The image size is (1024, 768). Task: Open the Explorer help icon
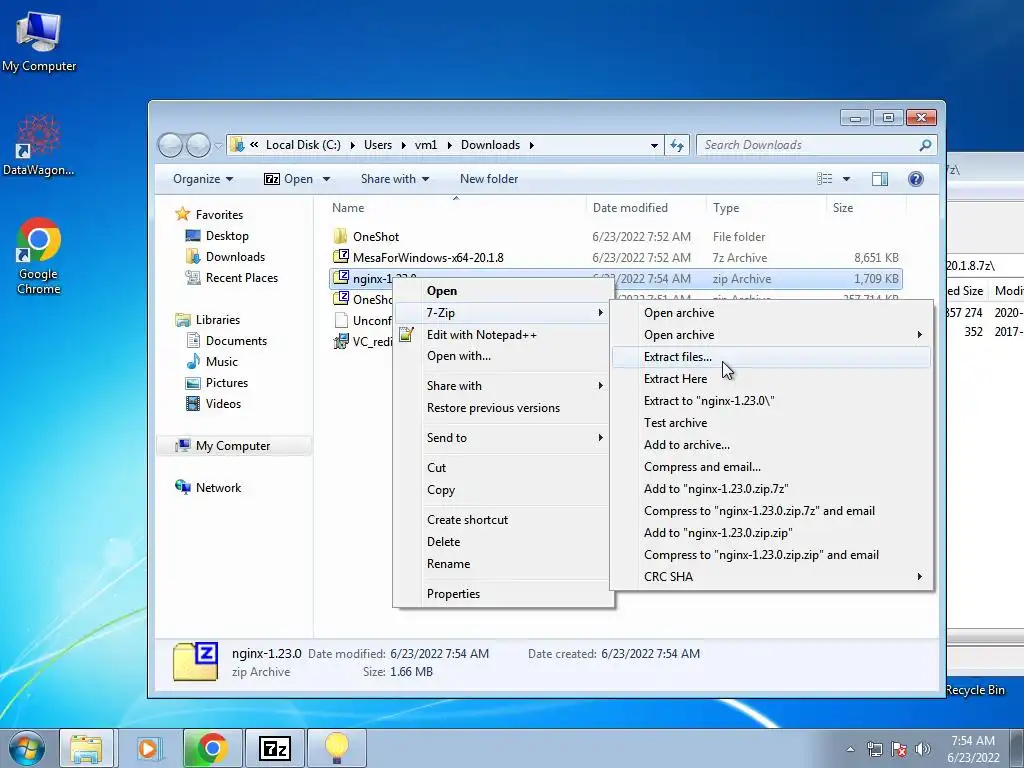click(916, 179)
